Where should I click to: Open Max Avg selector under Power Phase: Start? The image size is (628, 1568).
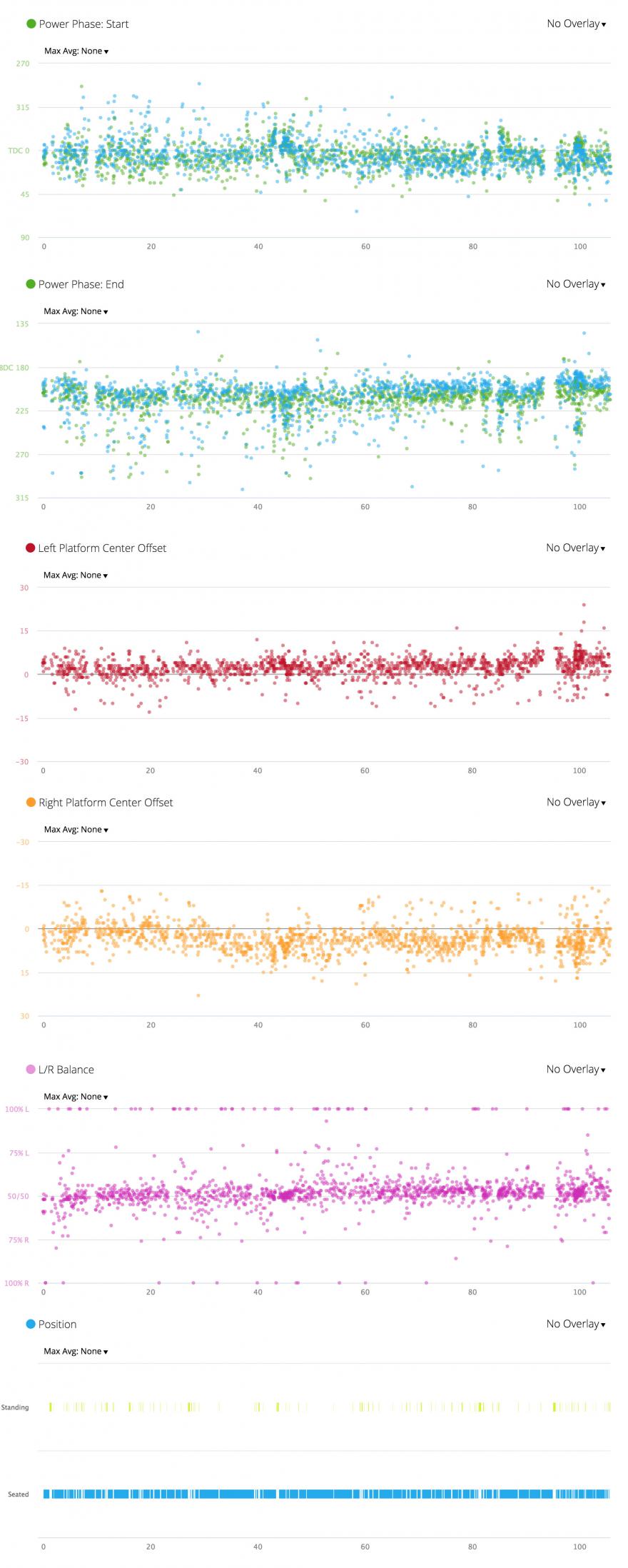pos(76,51)
